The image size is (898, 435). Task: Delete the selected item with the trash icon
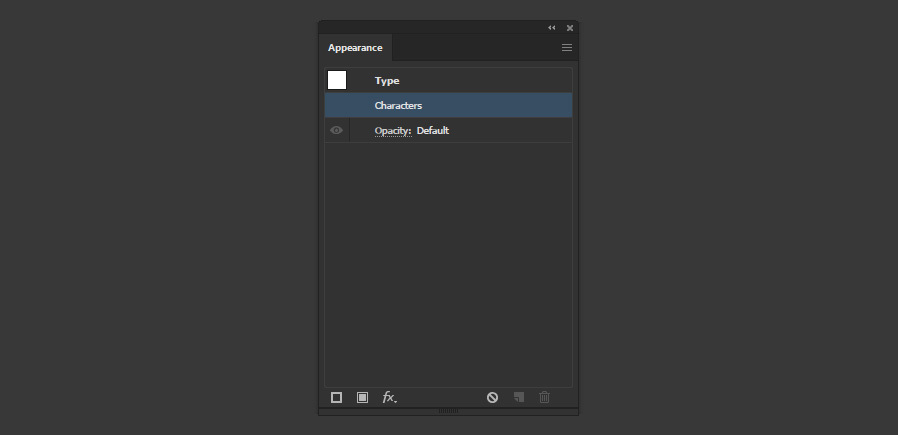(545, 397)
